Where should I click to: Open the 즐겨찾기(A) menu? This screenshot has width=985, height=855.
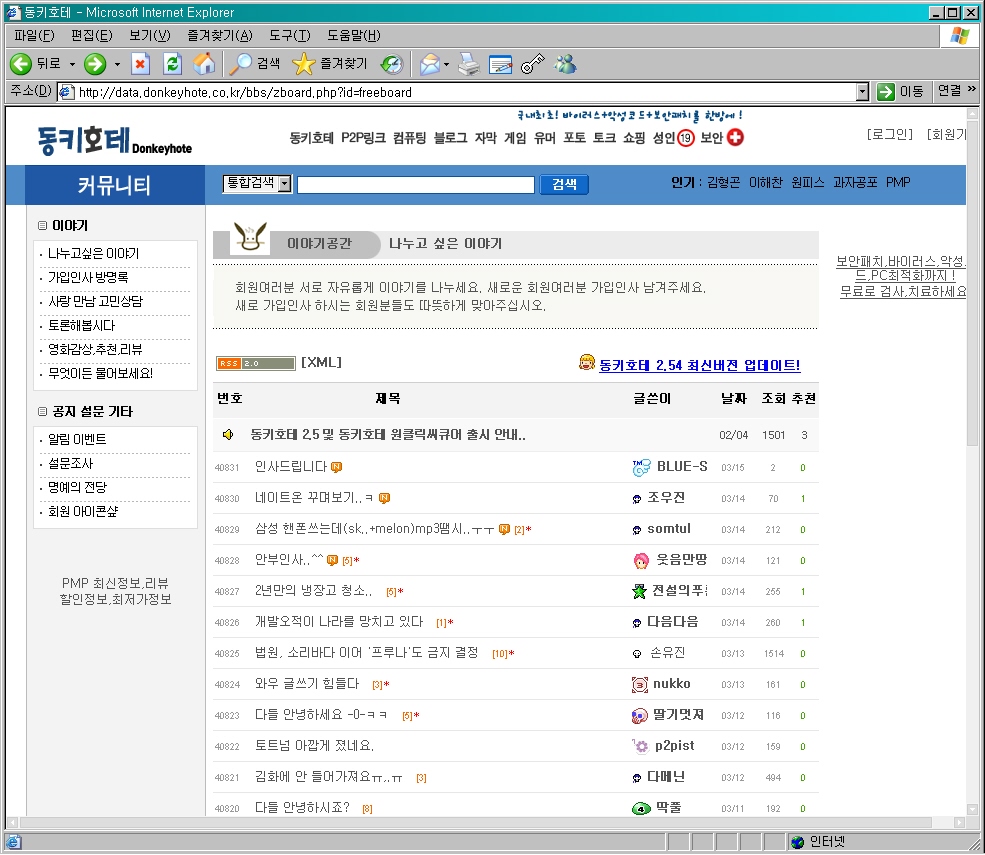point(219,36)
